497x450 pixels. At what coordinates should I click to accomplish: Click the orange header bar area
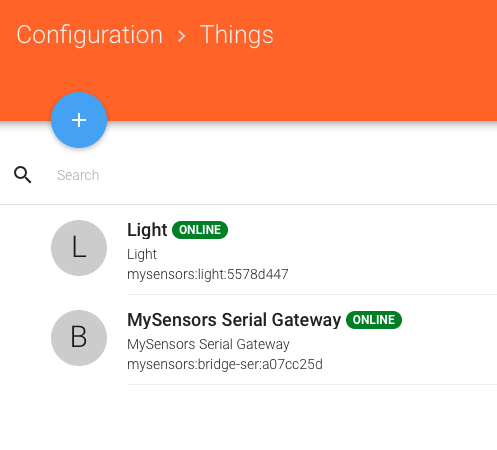point(367,60)
